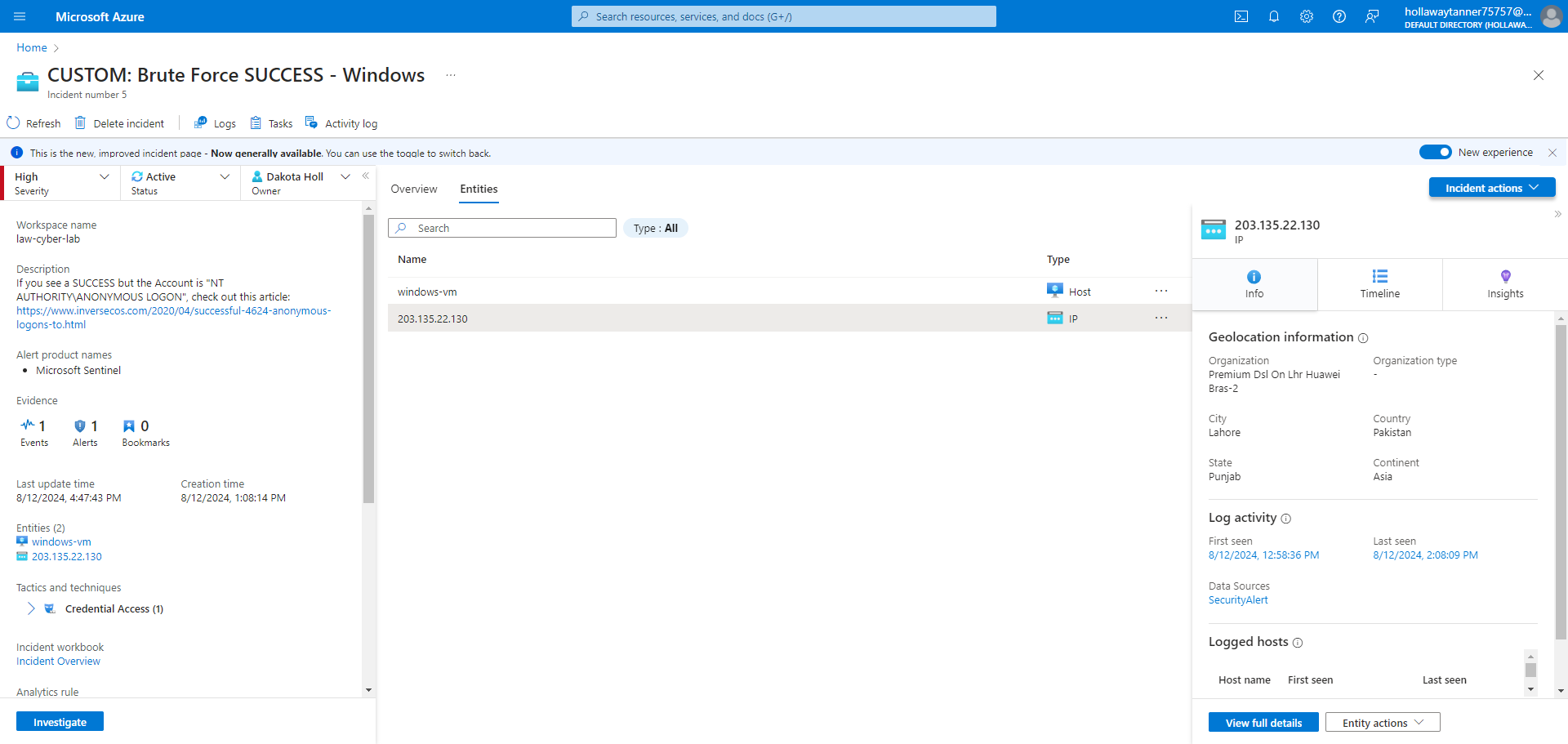The image size is (1568, 744).
Task: Click the Last seen timestamp link
Action: pyautogui.click(x=1425, y=555)
